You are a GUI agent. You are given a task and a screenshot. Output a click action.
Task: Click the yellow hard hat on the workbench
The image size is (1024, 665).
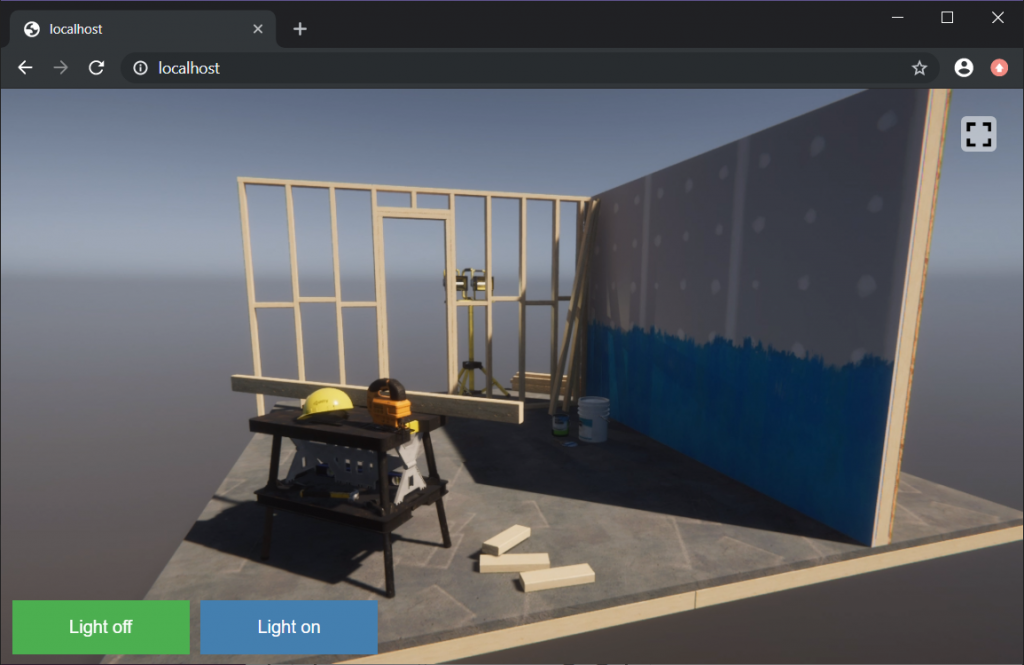coord(325,404)
